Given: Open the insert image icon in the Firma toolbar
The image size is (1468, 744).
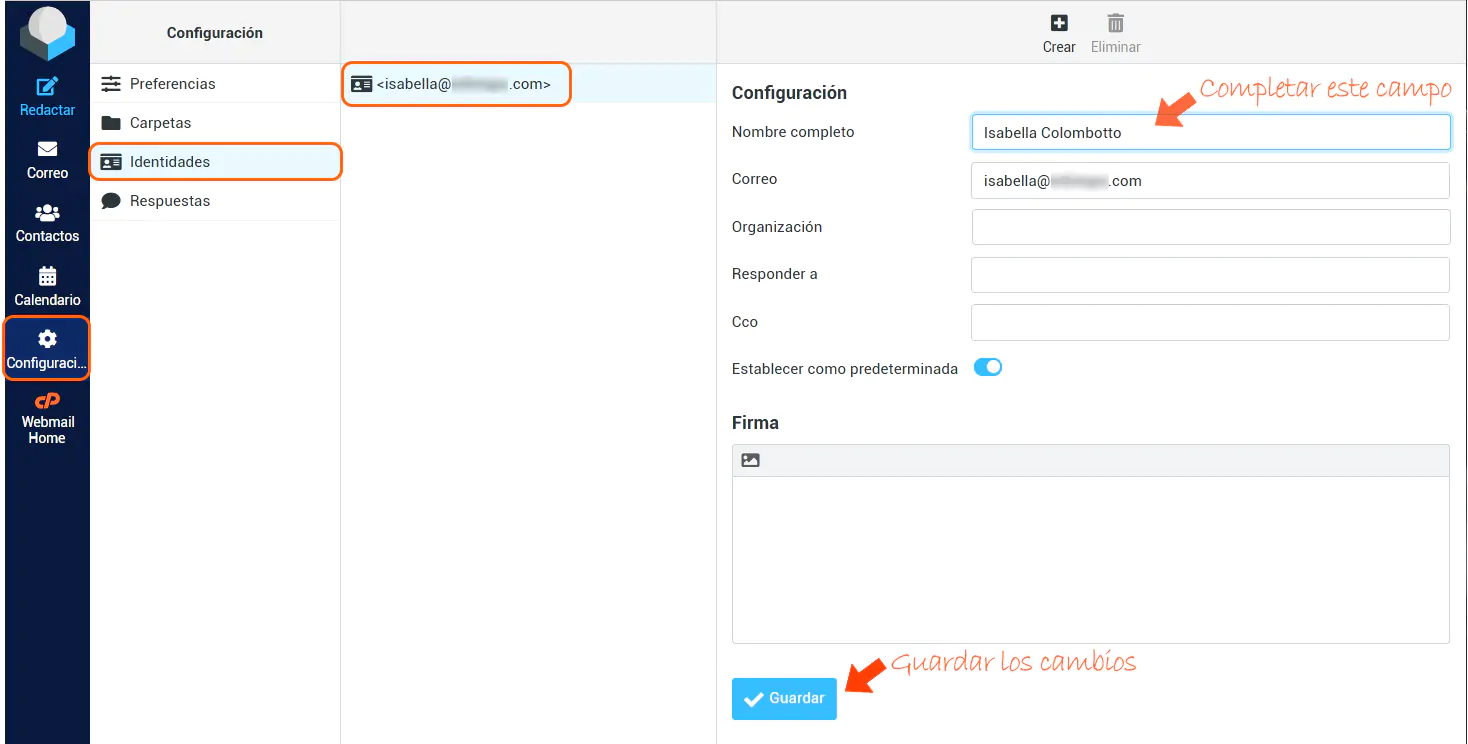Looking at the screenshot, I should (x=750, y=459).
